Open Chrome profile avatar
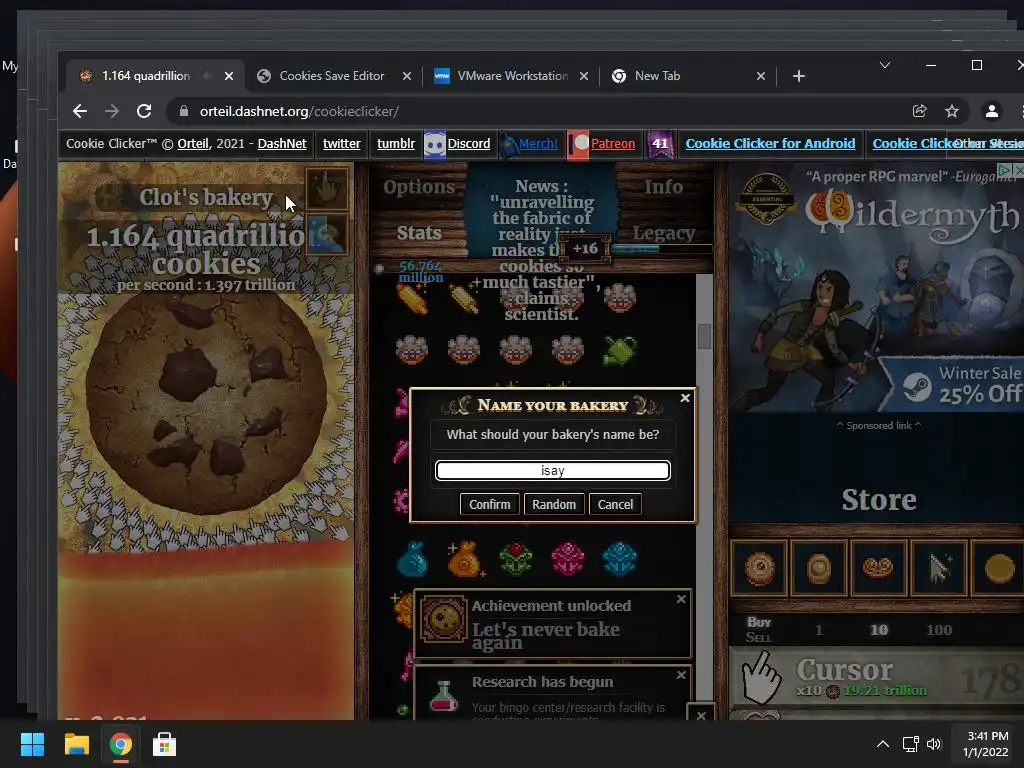The width and height of the screenshot is (1024, 768). [991, 111]
